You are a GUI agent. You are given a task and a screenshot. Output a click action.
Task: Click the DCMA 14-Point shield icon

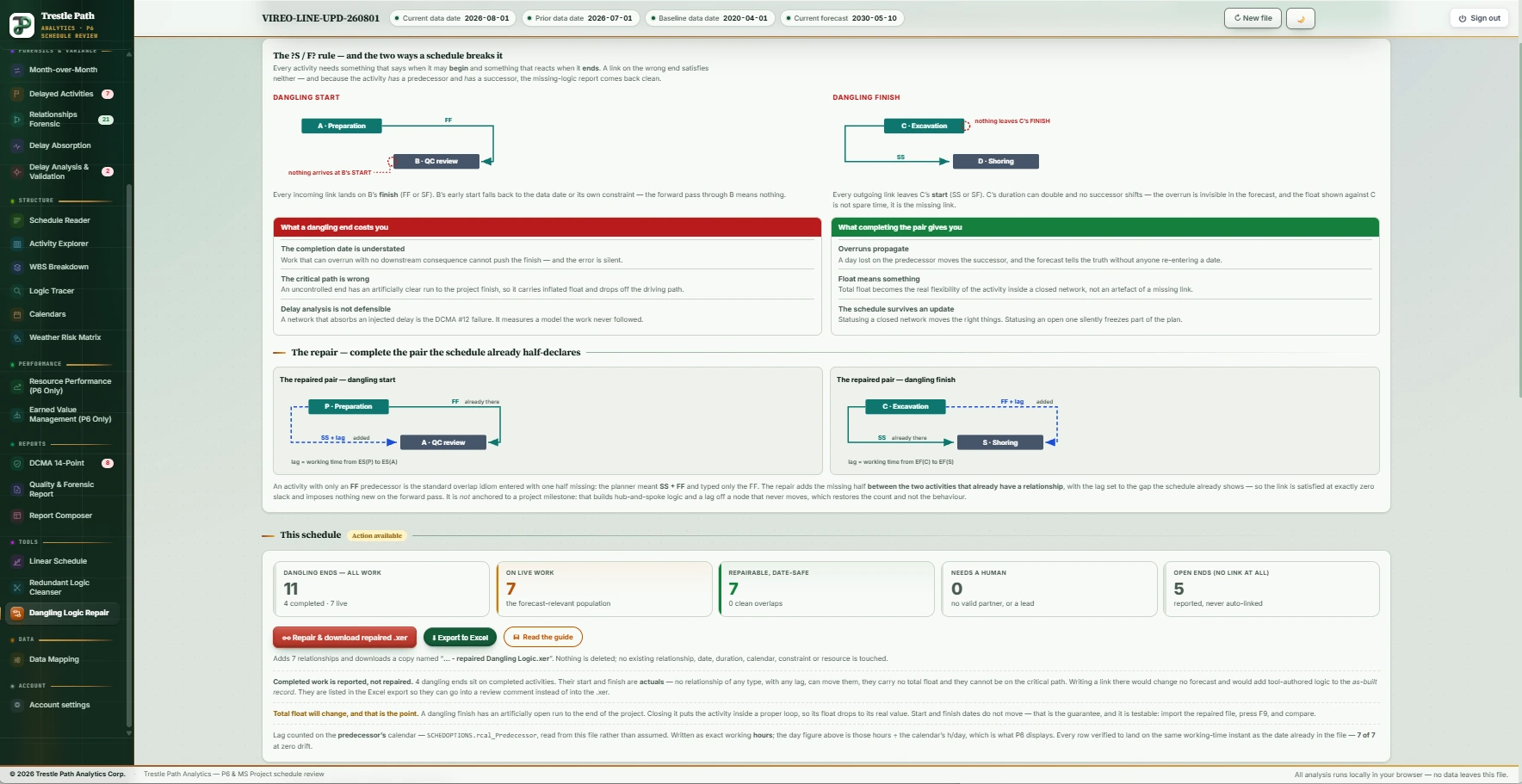click(17, 464)
